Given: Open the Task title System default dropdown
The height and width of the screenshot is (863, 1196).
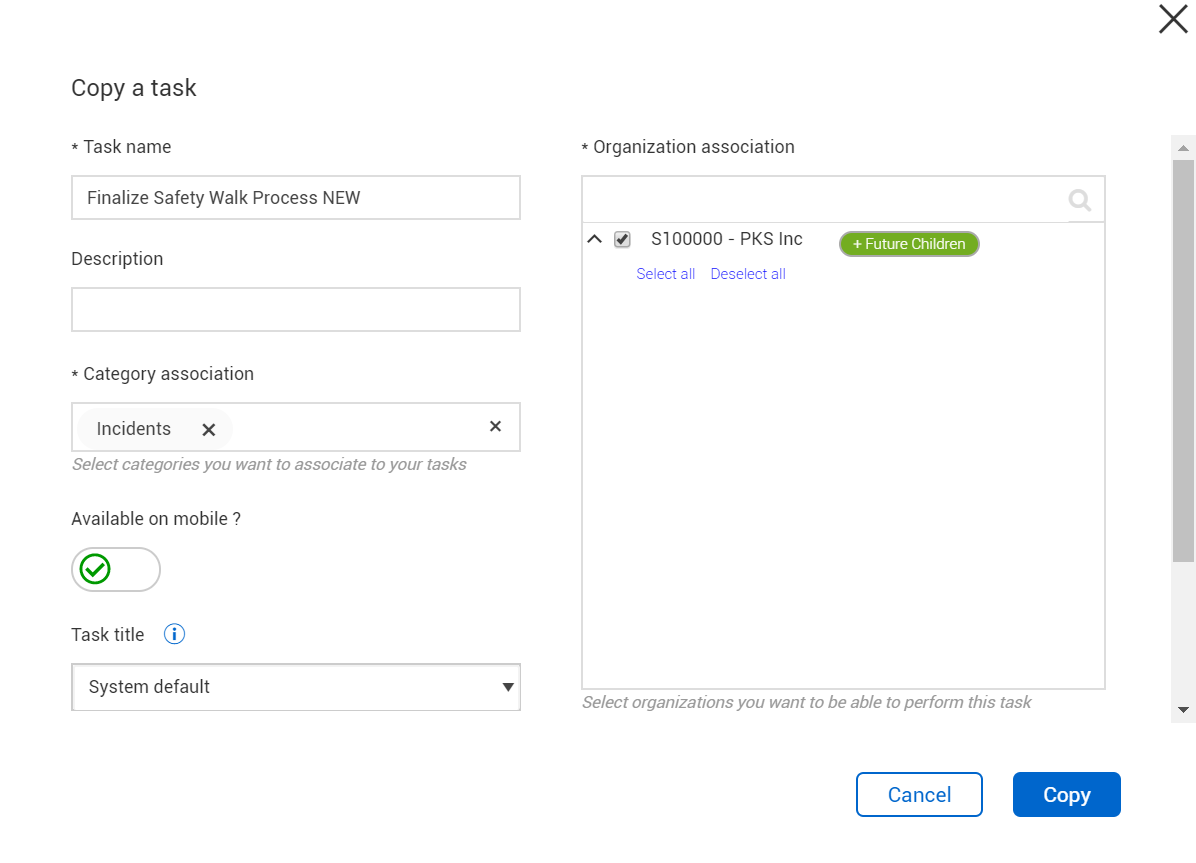Looking at the screenshot, I should (x=296, y=687).
